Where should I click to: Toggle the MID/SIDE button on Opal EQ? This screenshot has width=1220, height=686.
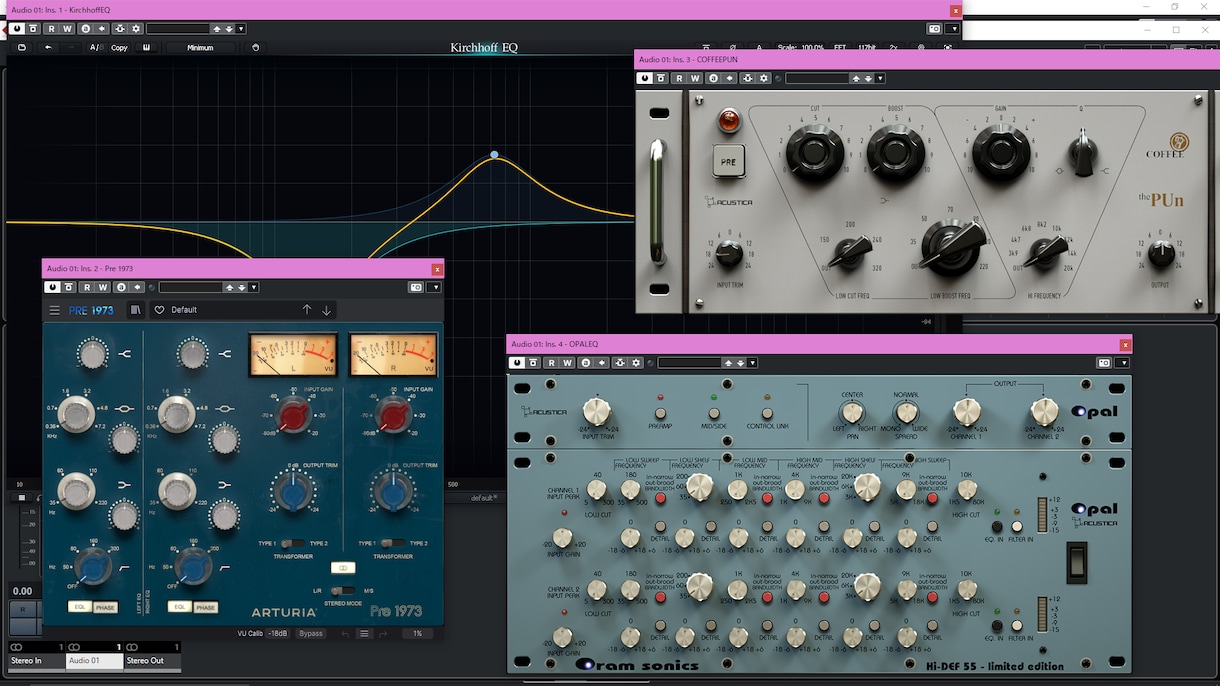[713, 411]
